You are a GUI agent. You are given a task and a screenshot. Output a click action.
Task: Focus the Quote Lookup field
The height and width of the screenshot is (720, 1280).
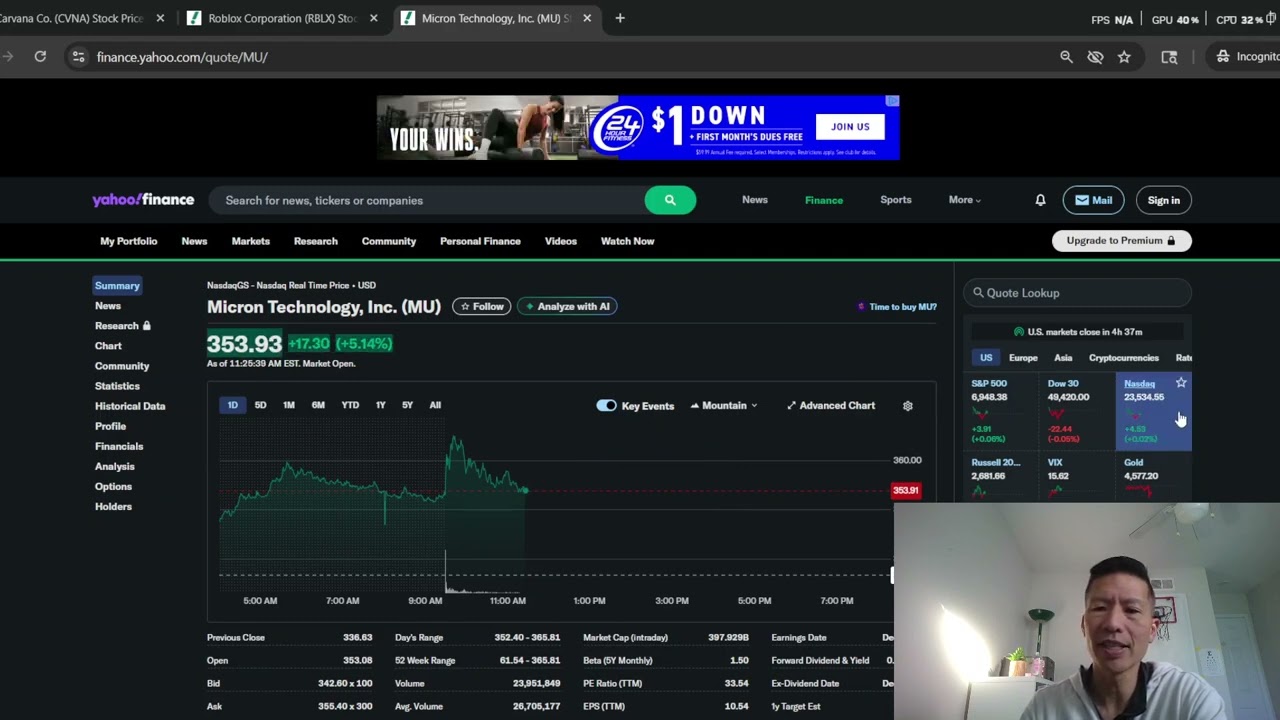click(x=1078, y=293)
